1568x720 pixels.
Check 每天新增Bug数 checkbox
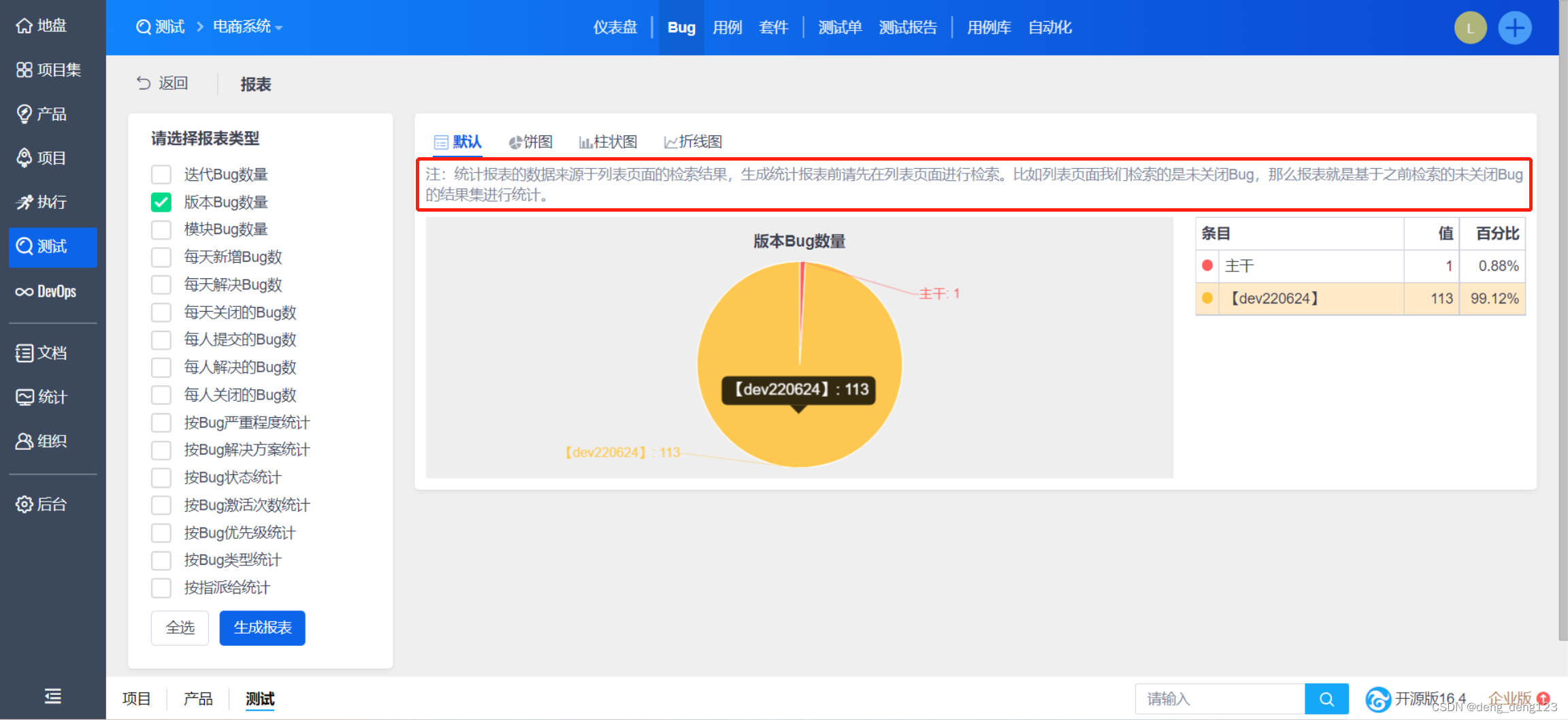[161, 257]
